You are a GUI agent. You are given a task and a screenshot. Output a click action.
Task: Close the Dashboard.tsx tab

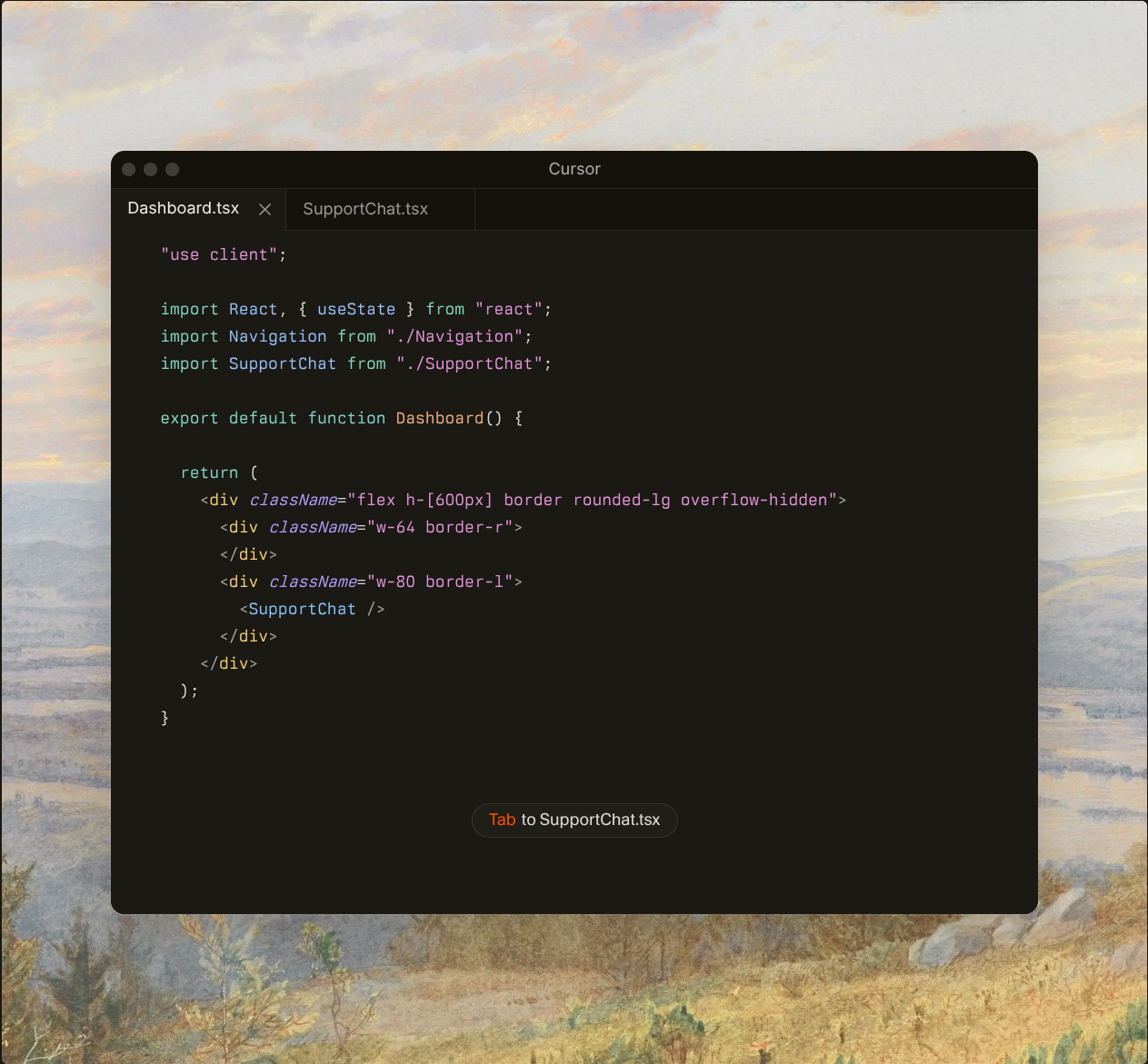(265, 210)
